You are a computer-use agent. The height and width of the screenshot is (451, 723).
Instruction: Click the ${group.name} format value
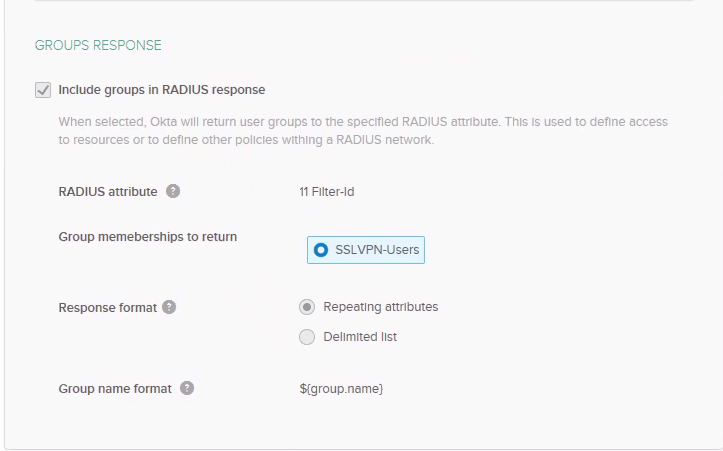[x=341, y=388]
